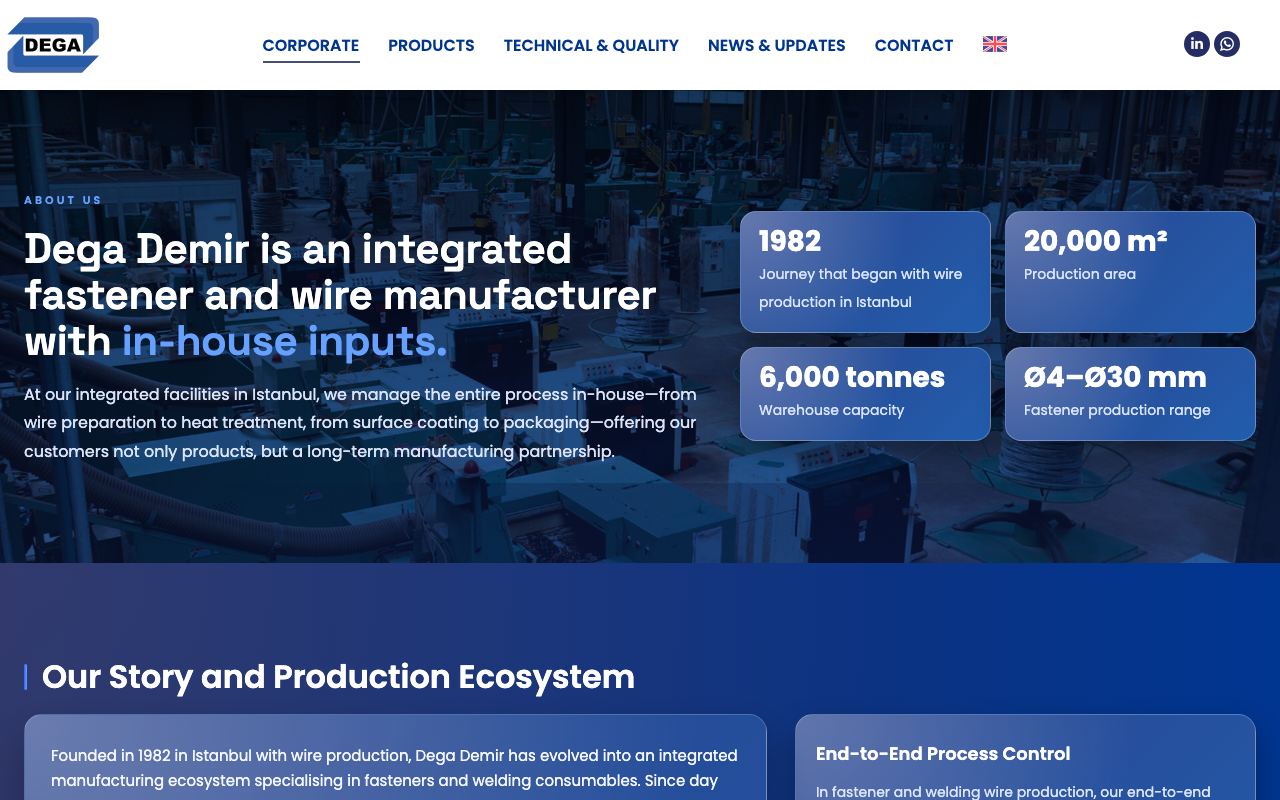Open the CORPORATE menu
Viewport: 1280px width, 800px height.
tap(311, 45)
